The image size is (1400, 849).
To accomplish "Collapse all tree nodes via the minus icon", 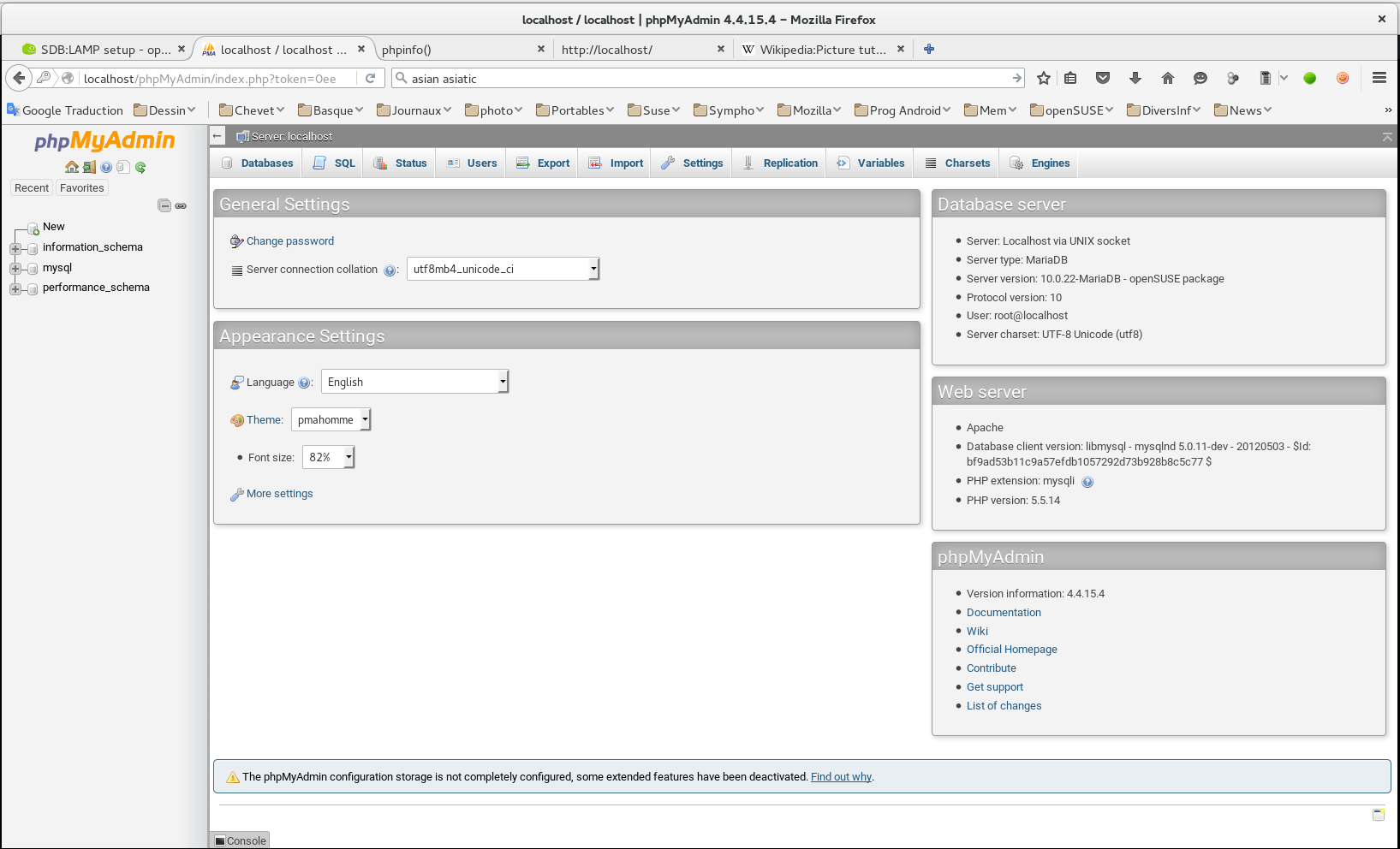I will pyautogui.click(x=164, y=205).
